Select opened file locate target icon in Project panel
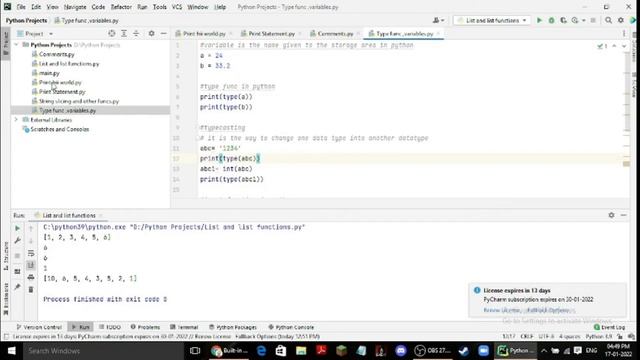Viewport: 640px width, 360px height. tap(111, 33)
